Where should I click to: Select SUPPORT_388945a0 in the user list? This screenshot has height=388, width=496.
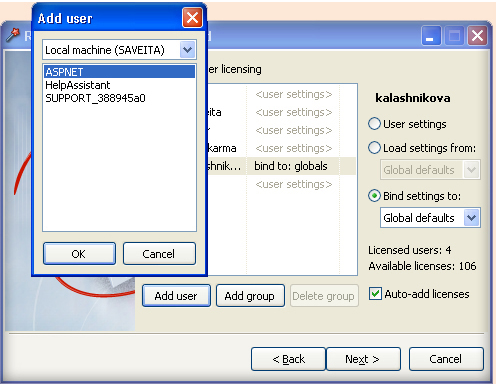(119, 98)
